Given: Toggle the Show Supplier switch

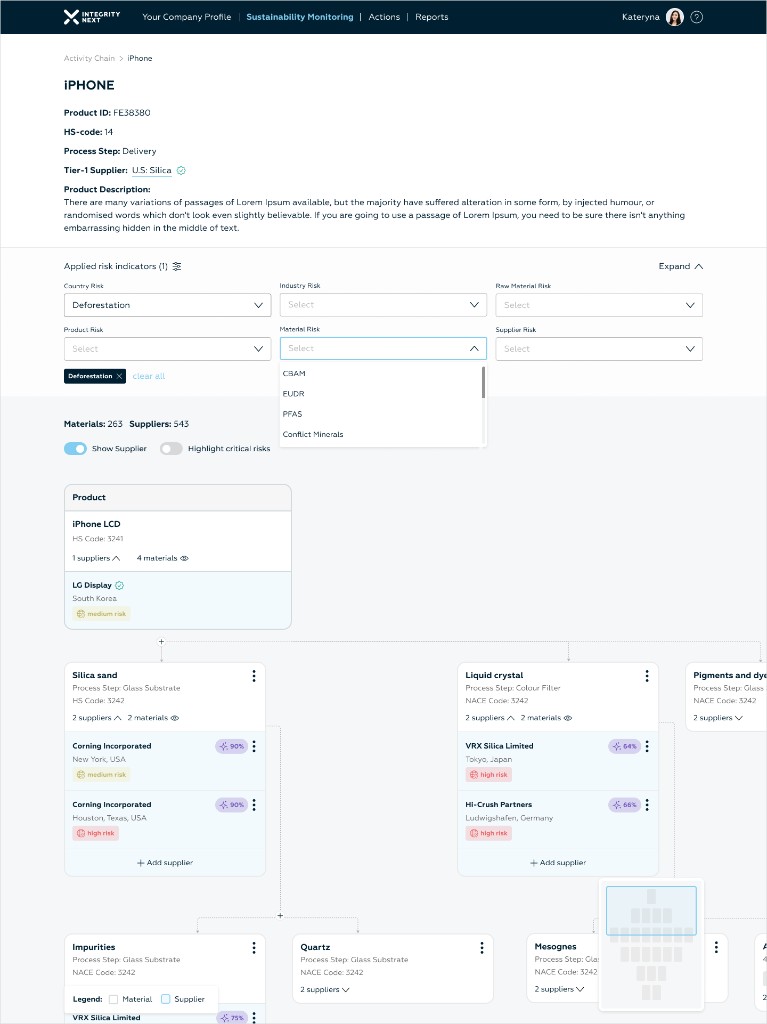Looking at the screenshot, I should (75, 449).
